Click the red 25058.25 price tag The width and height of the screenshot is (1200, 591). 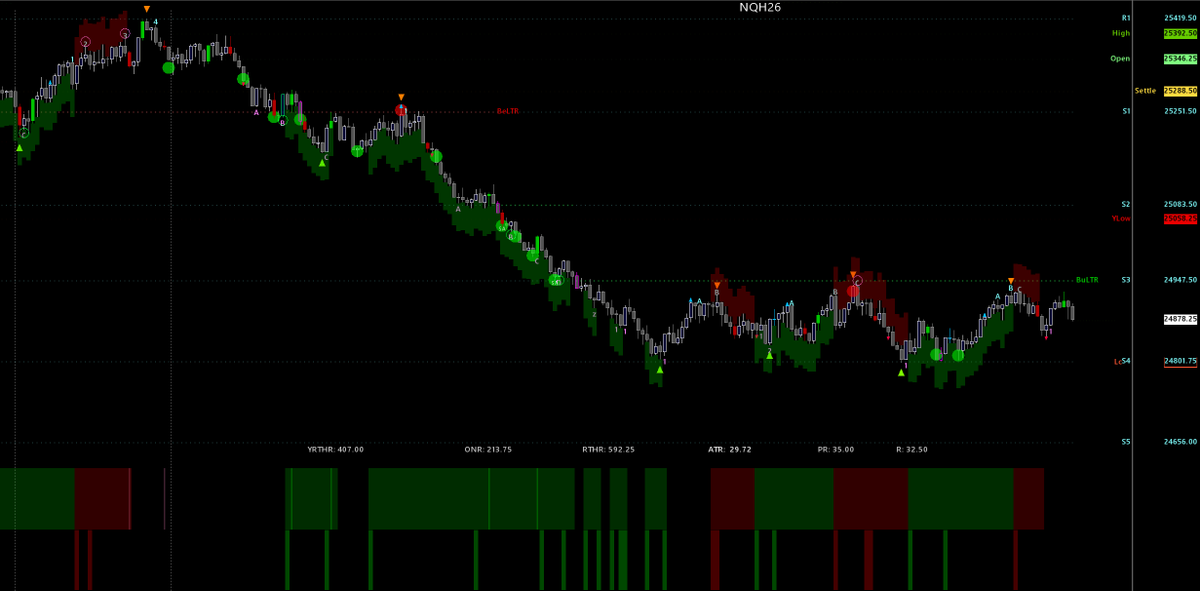coord(1180,218)
